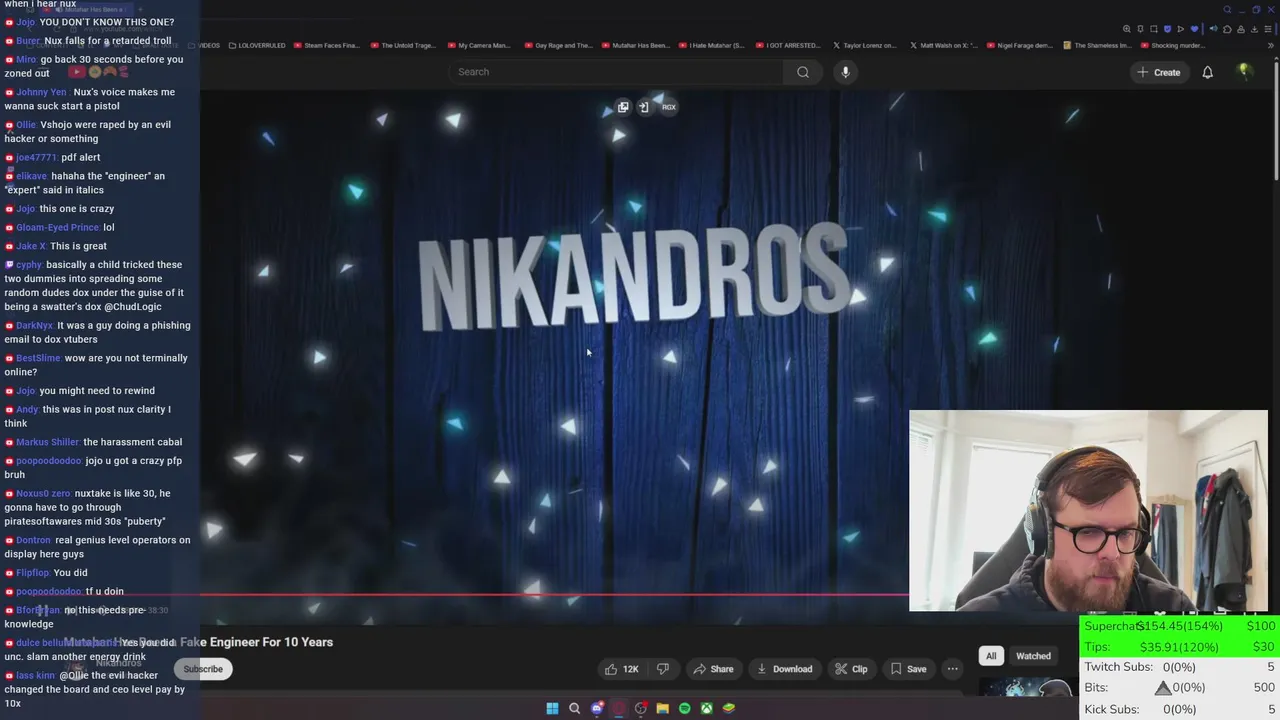Take a snapshot with the browser capture icon
This screenshot has width=1280, height=720.
point(1154,29)
